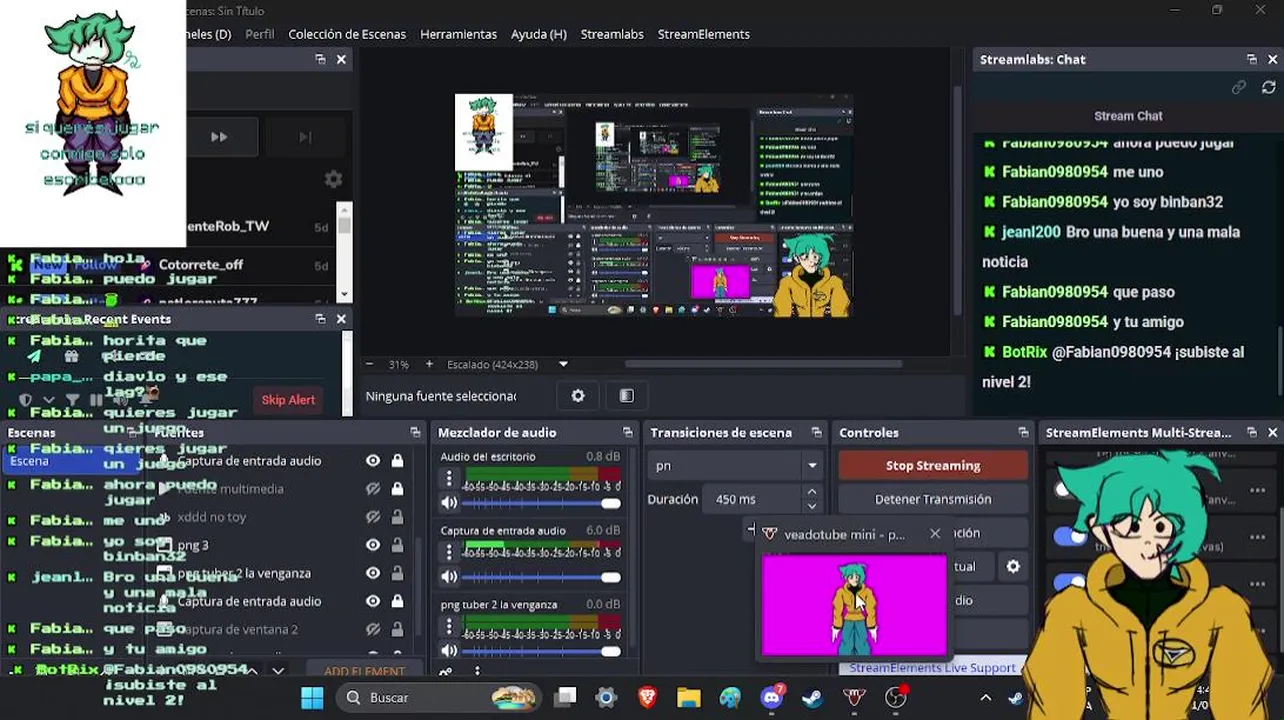Open the StreamElements Live Support link

(x=932, y=668)
